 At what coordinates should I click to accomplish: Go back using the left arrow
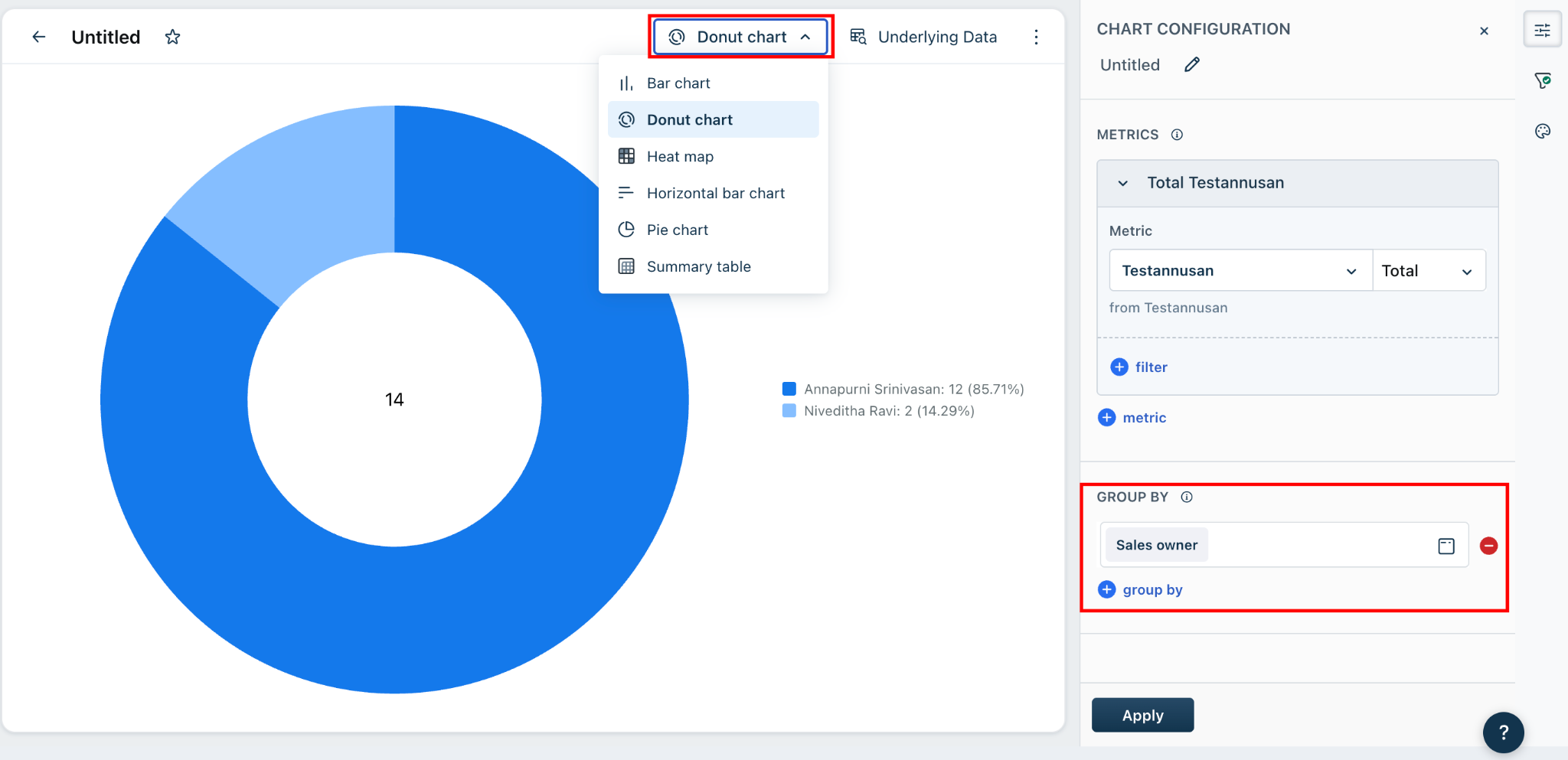pyautogui.click(x=39, y=37)
